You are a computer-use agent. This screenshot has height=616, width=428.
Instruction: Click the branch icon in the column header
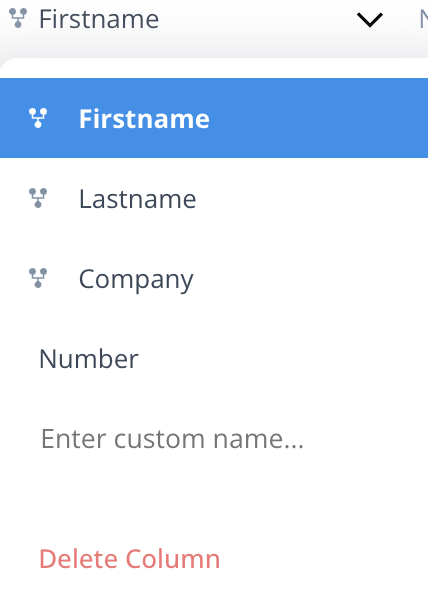coord(18,18)
